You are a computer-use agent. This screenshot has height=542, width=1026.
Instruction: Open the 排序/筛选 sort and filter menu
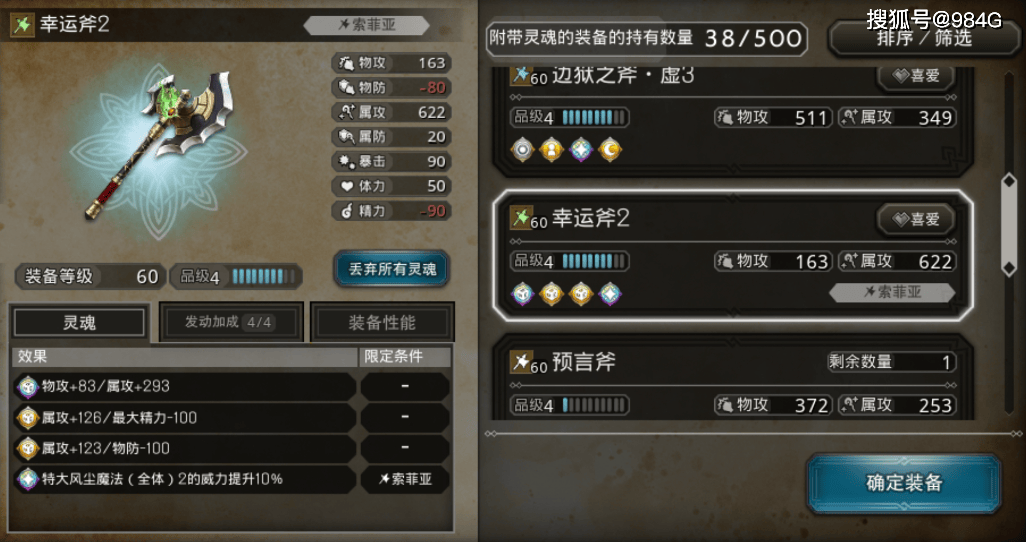point(925,39)
